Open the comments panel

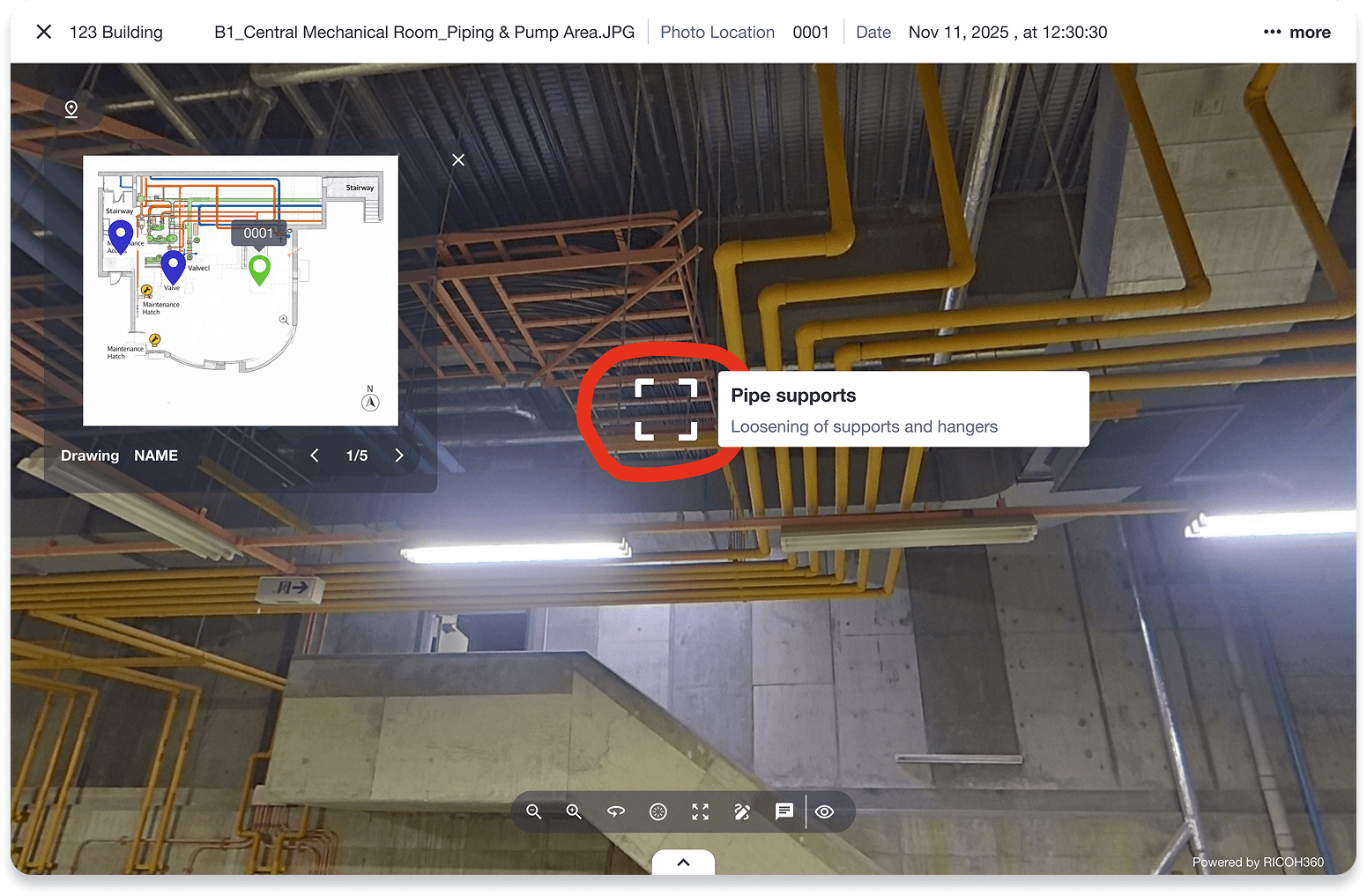[x=784, y=811]
